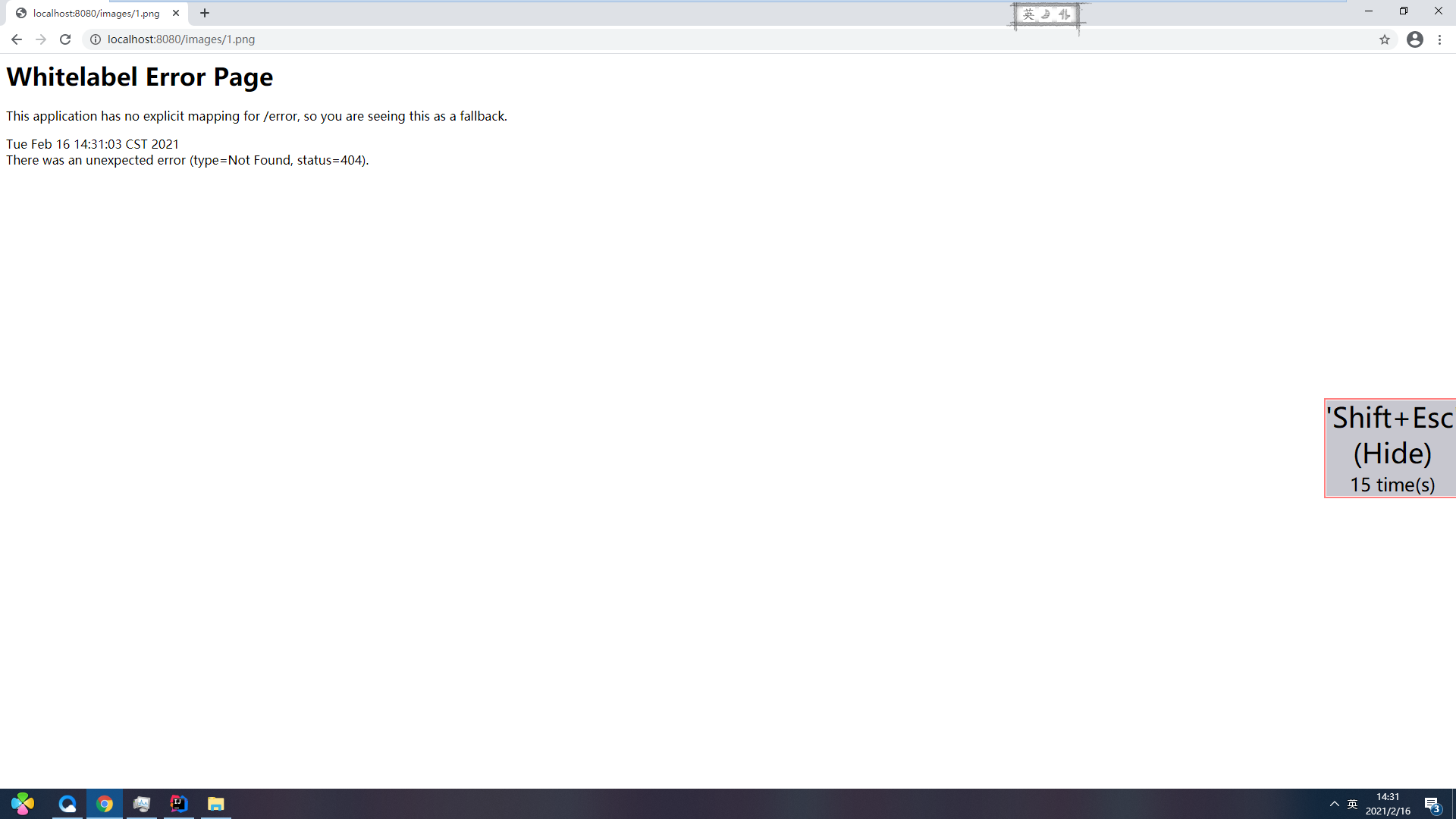Go back to the previous page

16,39
